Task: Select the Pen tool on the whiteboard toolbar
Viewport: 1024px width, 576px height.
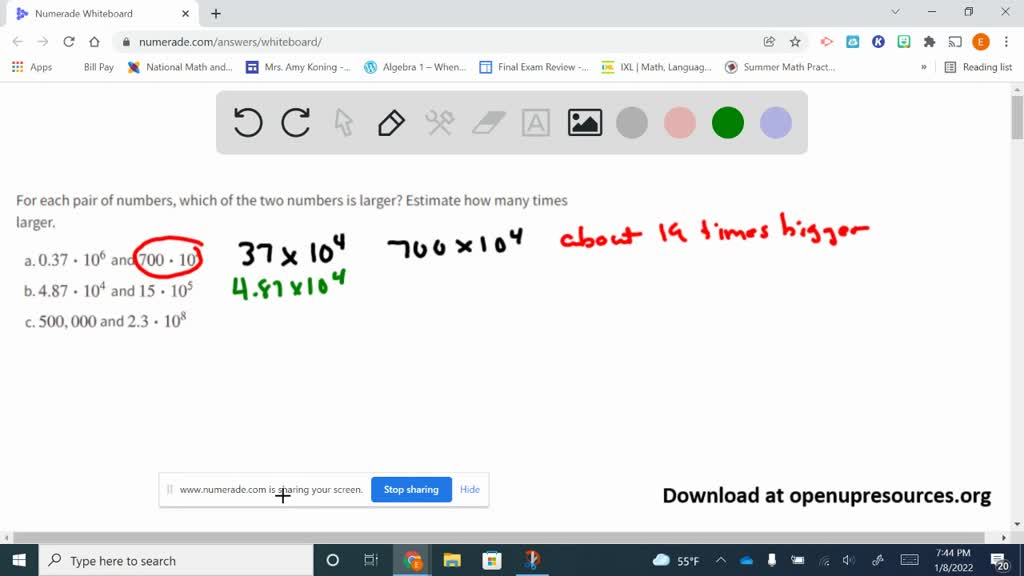Action: pos(390,122)
